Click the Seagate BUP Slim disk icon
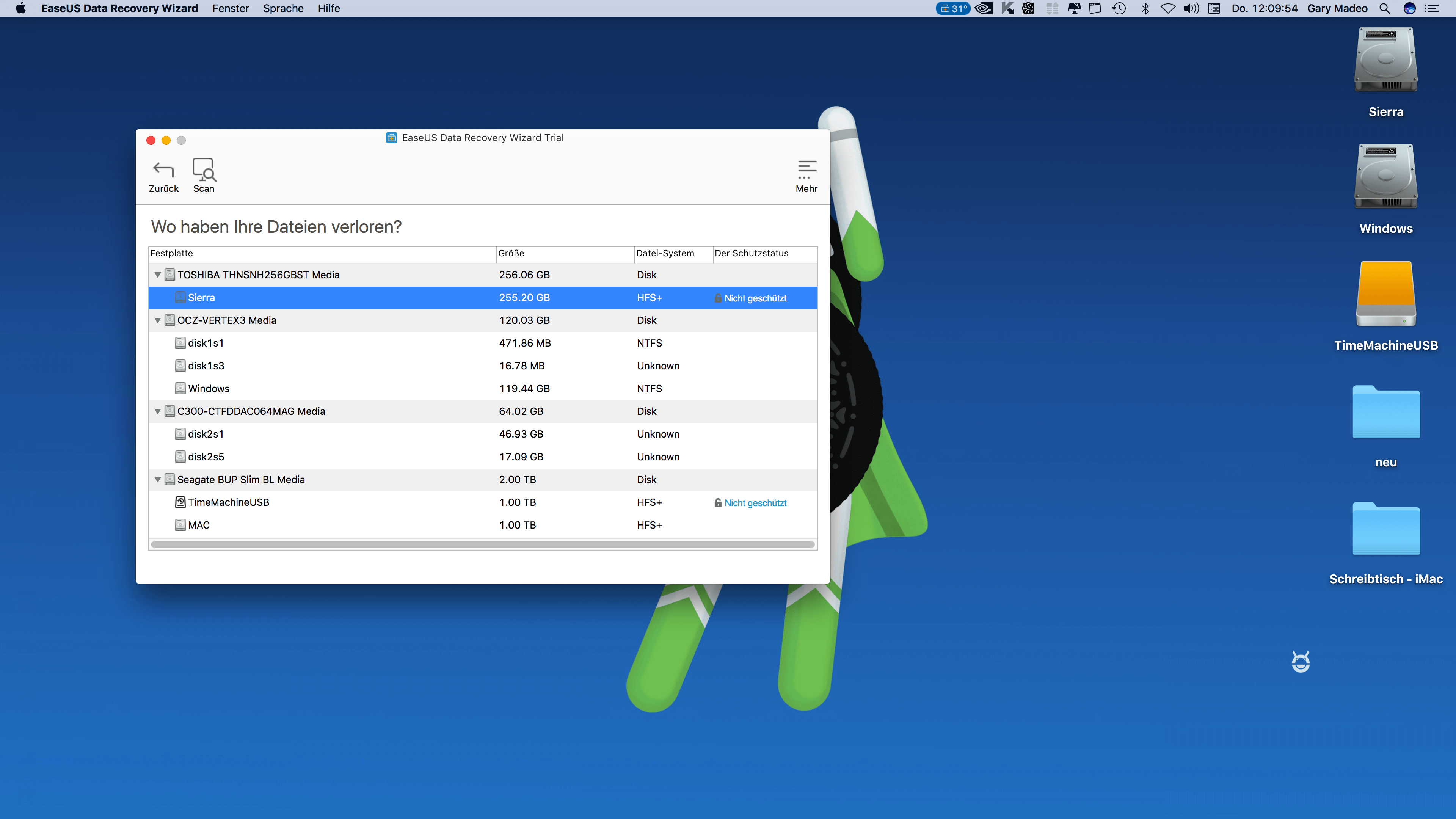 [169, 479]
